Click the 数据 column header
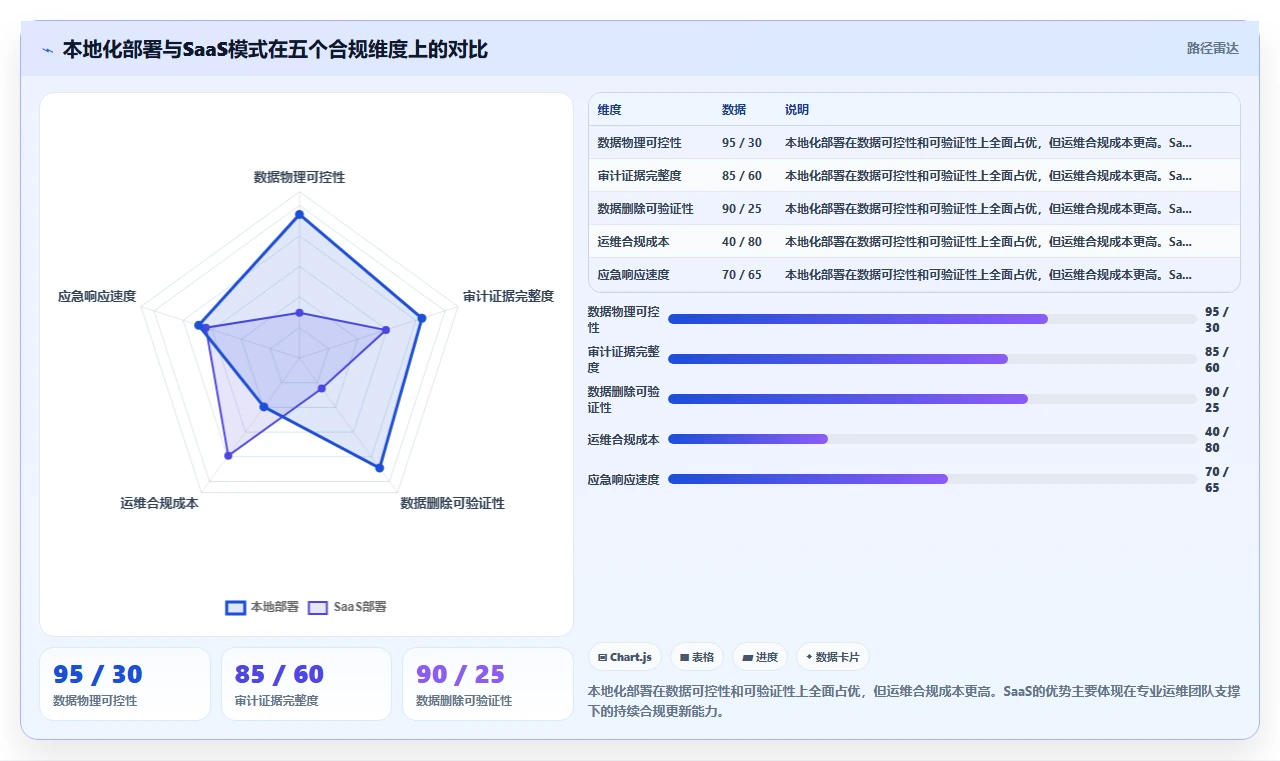Viewport: 1280px width, 761px height. tap(734, 110)
